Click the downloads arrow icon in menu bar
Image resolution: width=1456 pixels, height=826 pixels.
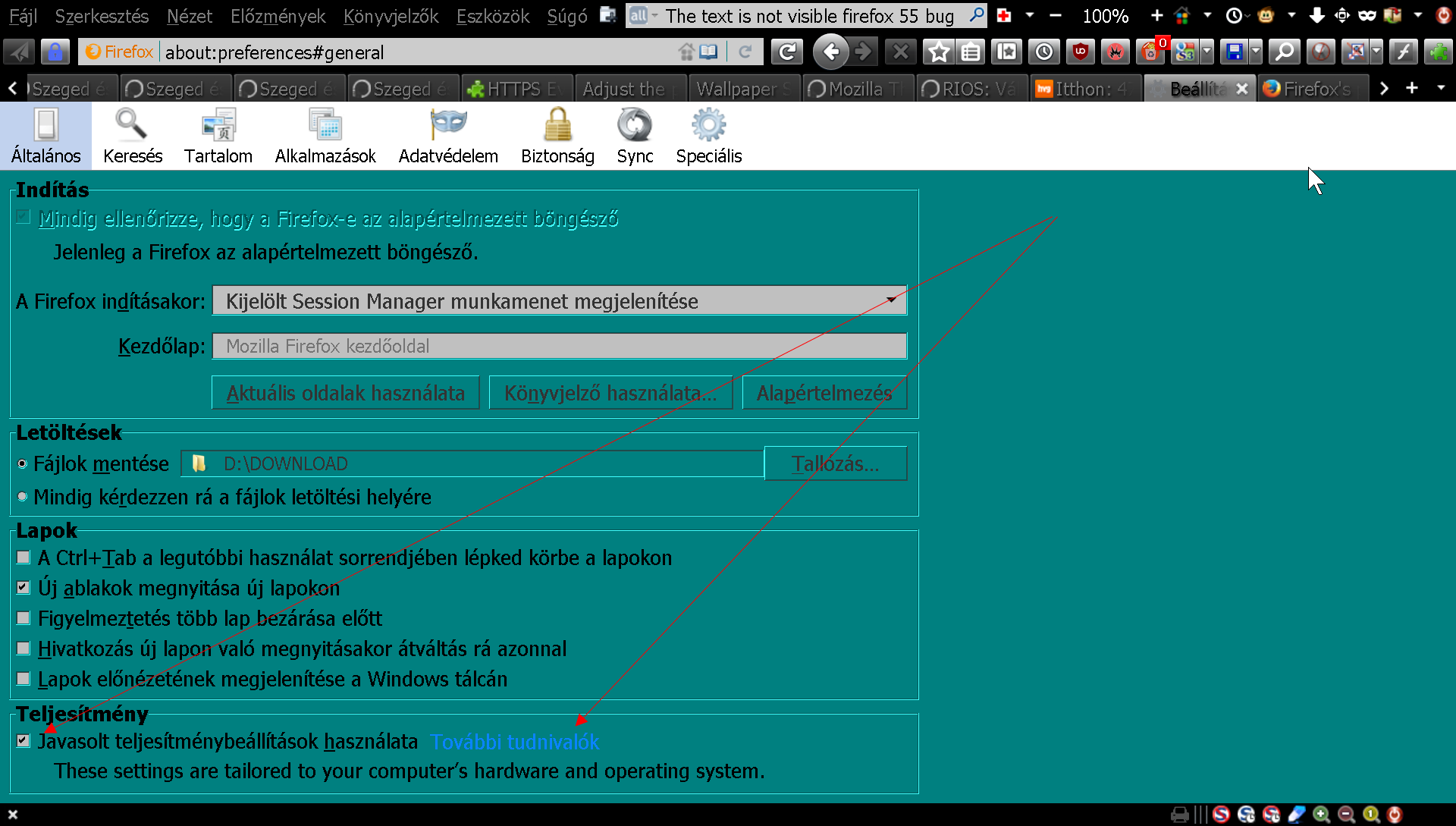coord(1316,15)
